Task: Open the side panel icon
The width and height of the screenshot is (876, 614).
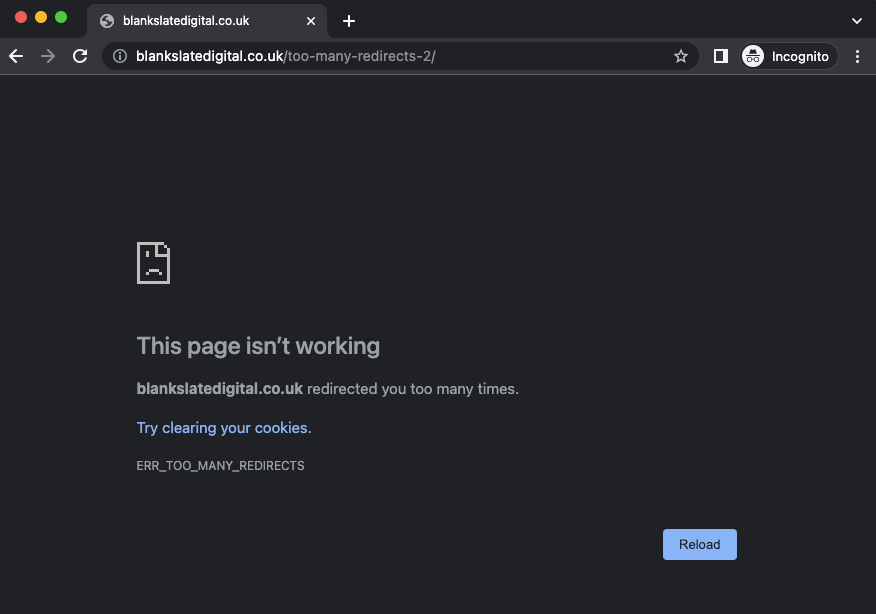Action: 721,56
